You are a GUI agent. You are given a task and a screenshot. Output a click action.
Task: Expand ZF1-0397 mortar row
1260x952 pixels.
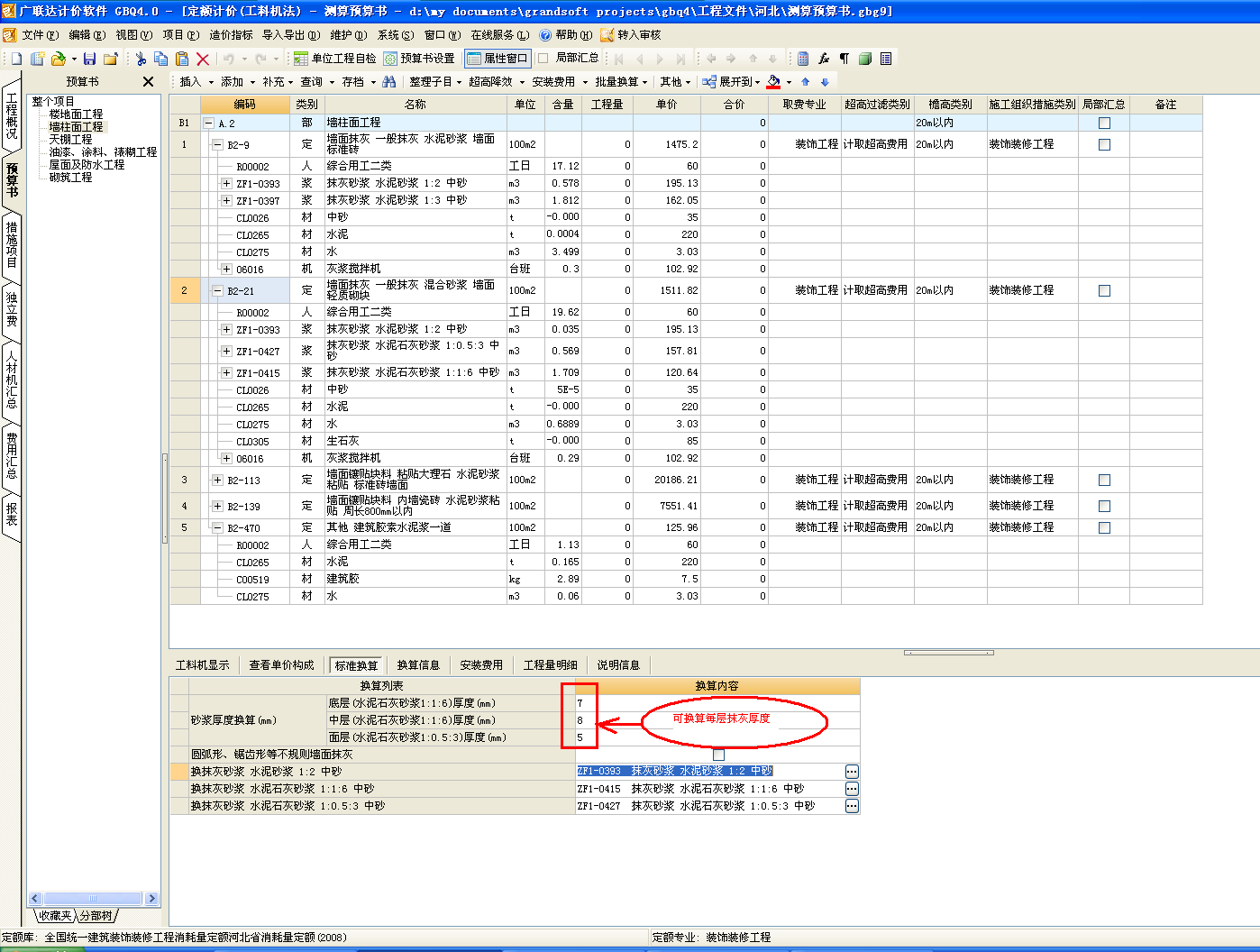tap(226, 200)
